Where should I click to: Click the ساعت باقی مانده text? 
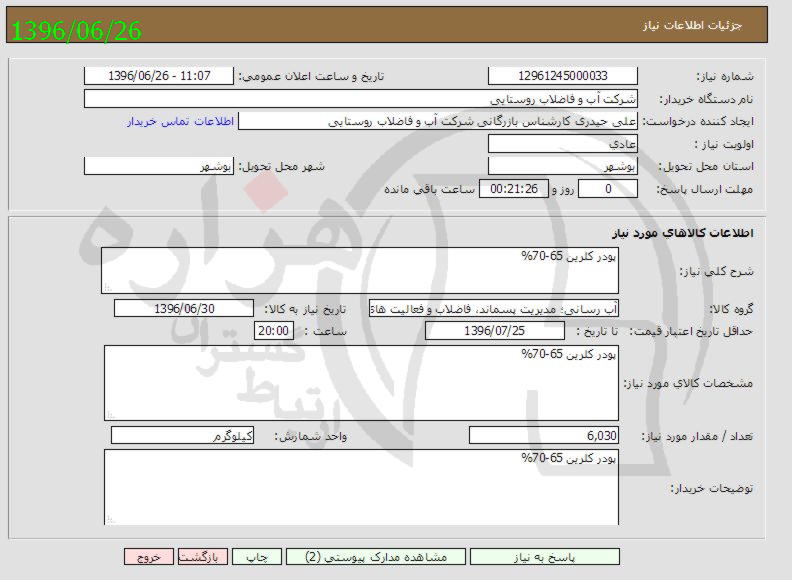(x=429, y=189)
